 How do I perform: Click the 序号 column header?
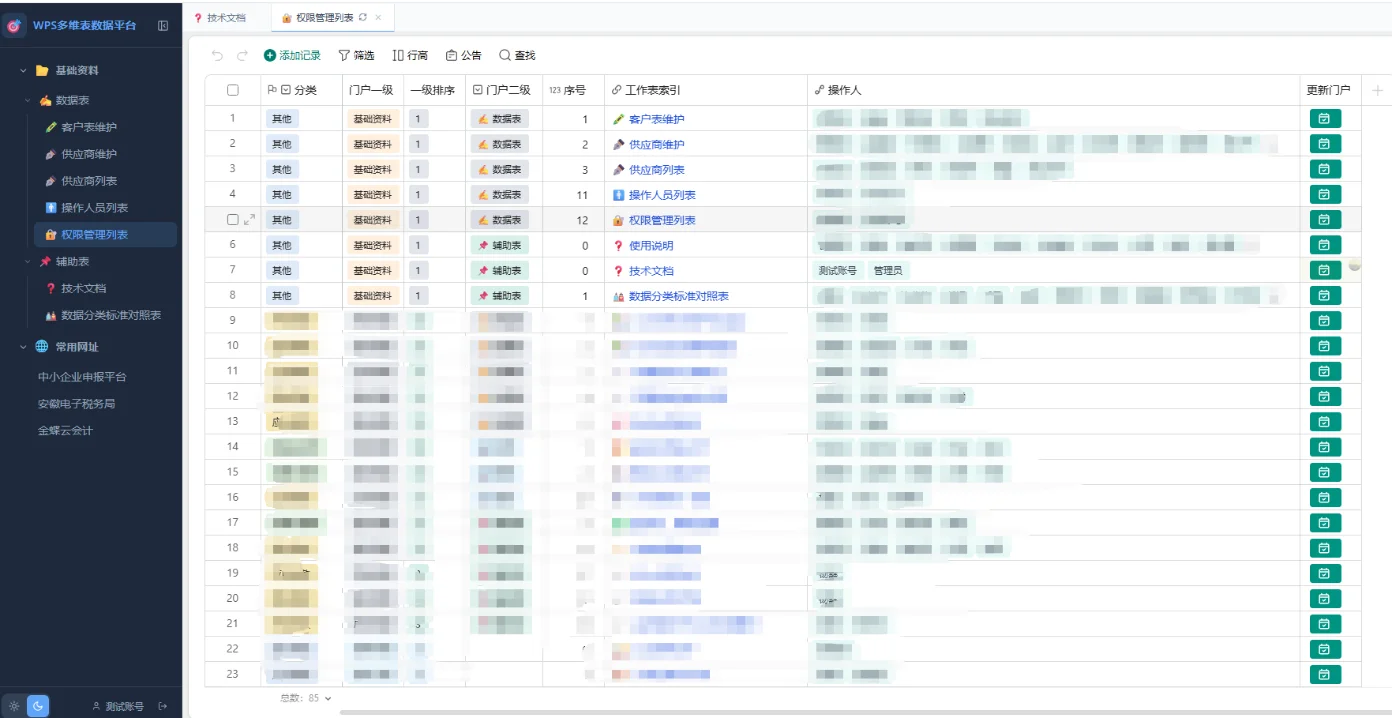pos(573,90)
